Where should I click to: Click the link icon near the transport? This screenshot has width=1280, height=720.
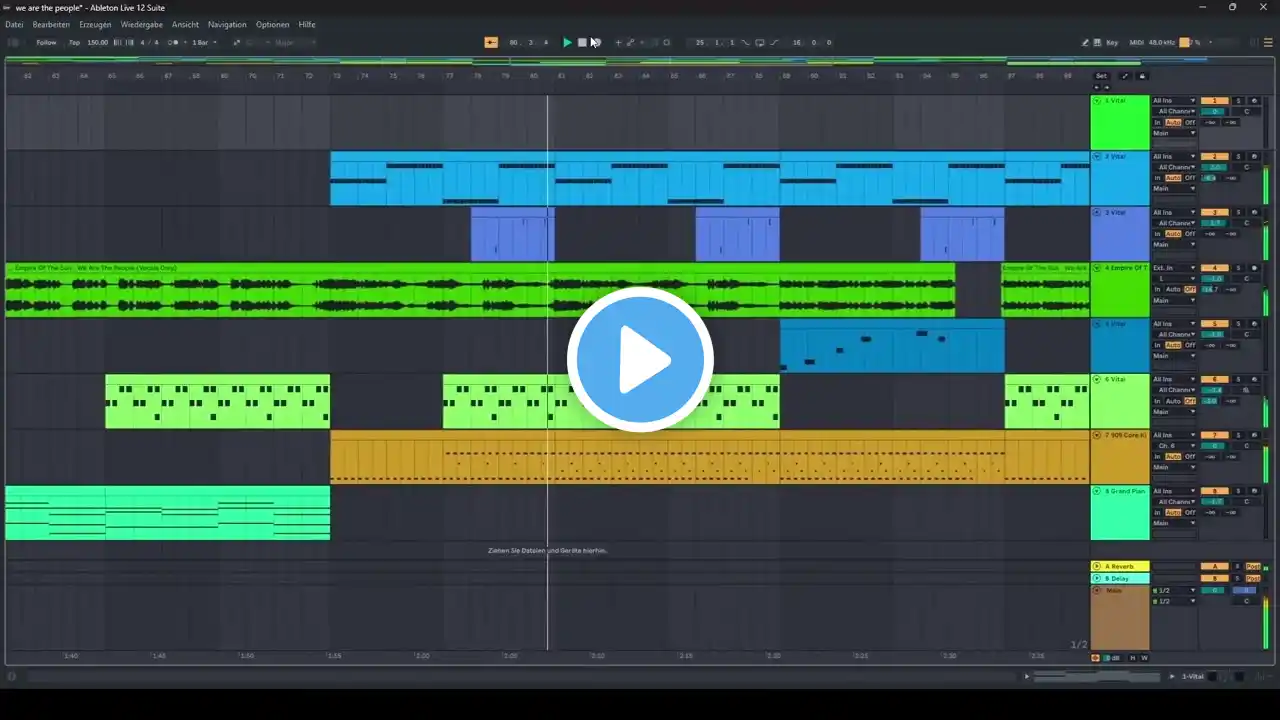(630, 43)
